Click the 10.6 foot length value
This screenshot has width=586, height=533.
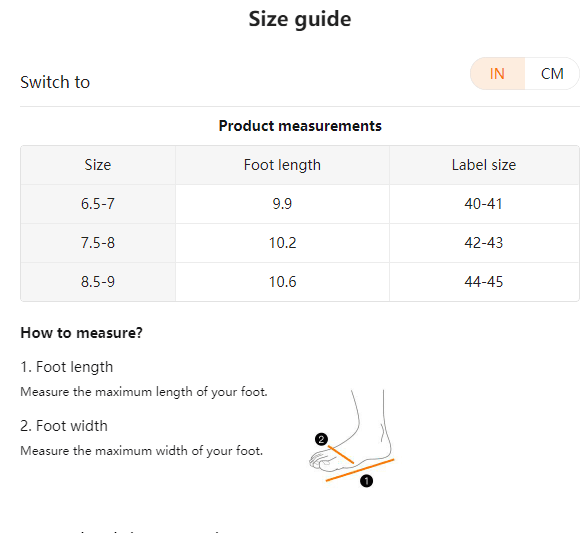click(282, 282)
